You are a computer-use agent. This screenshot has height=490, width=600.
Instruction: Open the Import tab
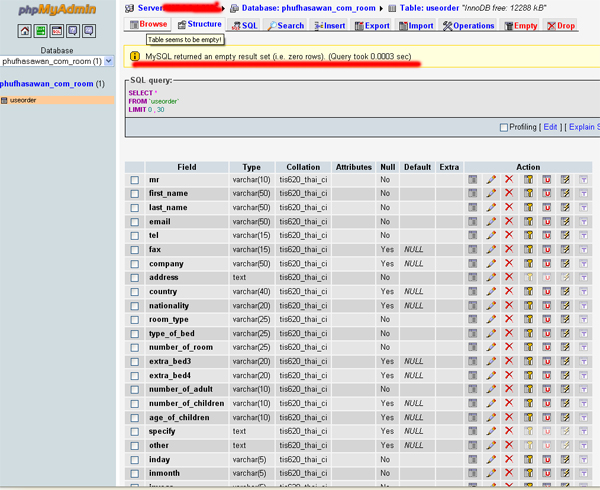416,26
